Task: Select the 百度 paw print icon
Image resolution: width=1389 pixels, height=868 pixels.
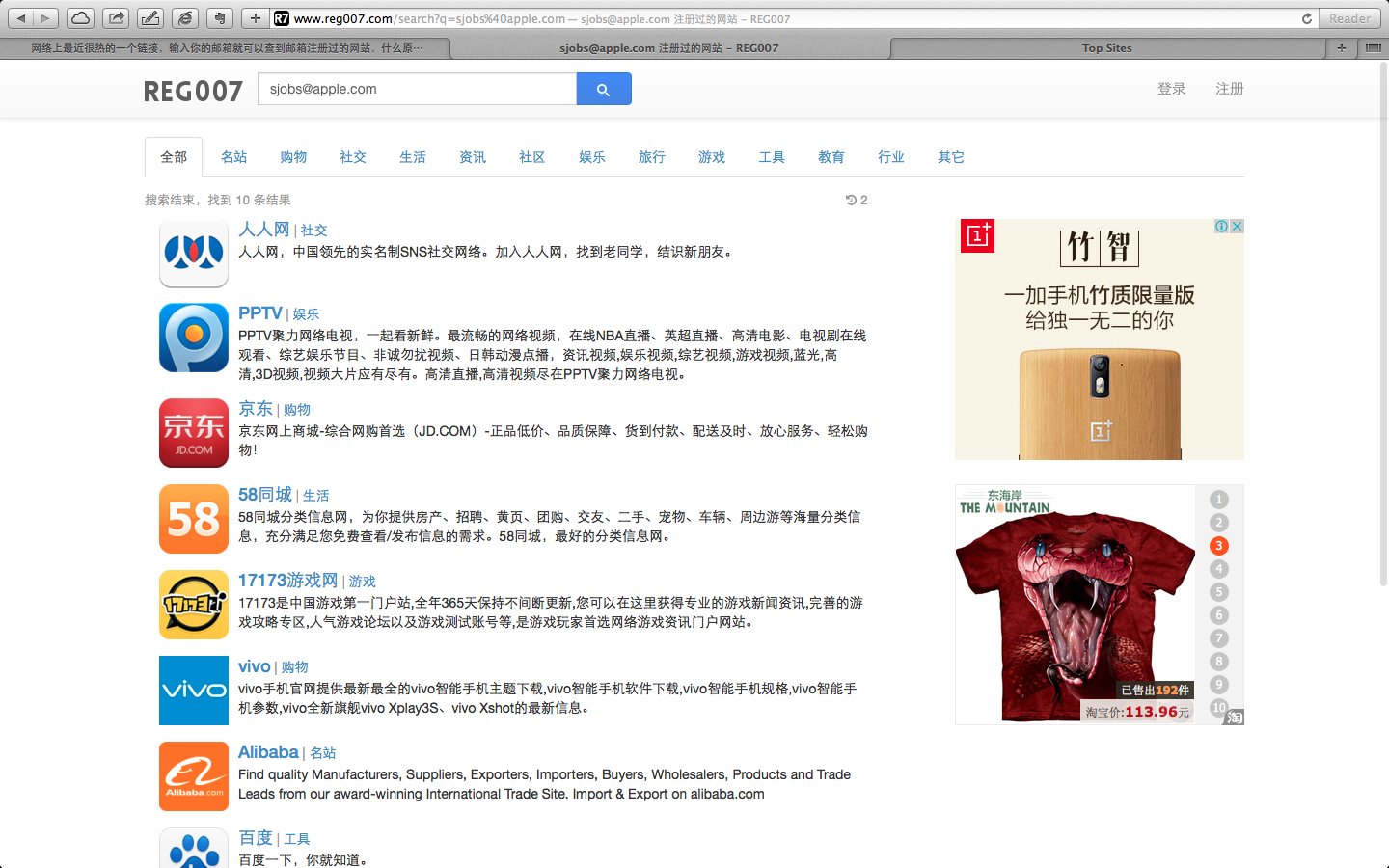Action: 193,853
